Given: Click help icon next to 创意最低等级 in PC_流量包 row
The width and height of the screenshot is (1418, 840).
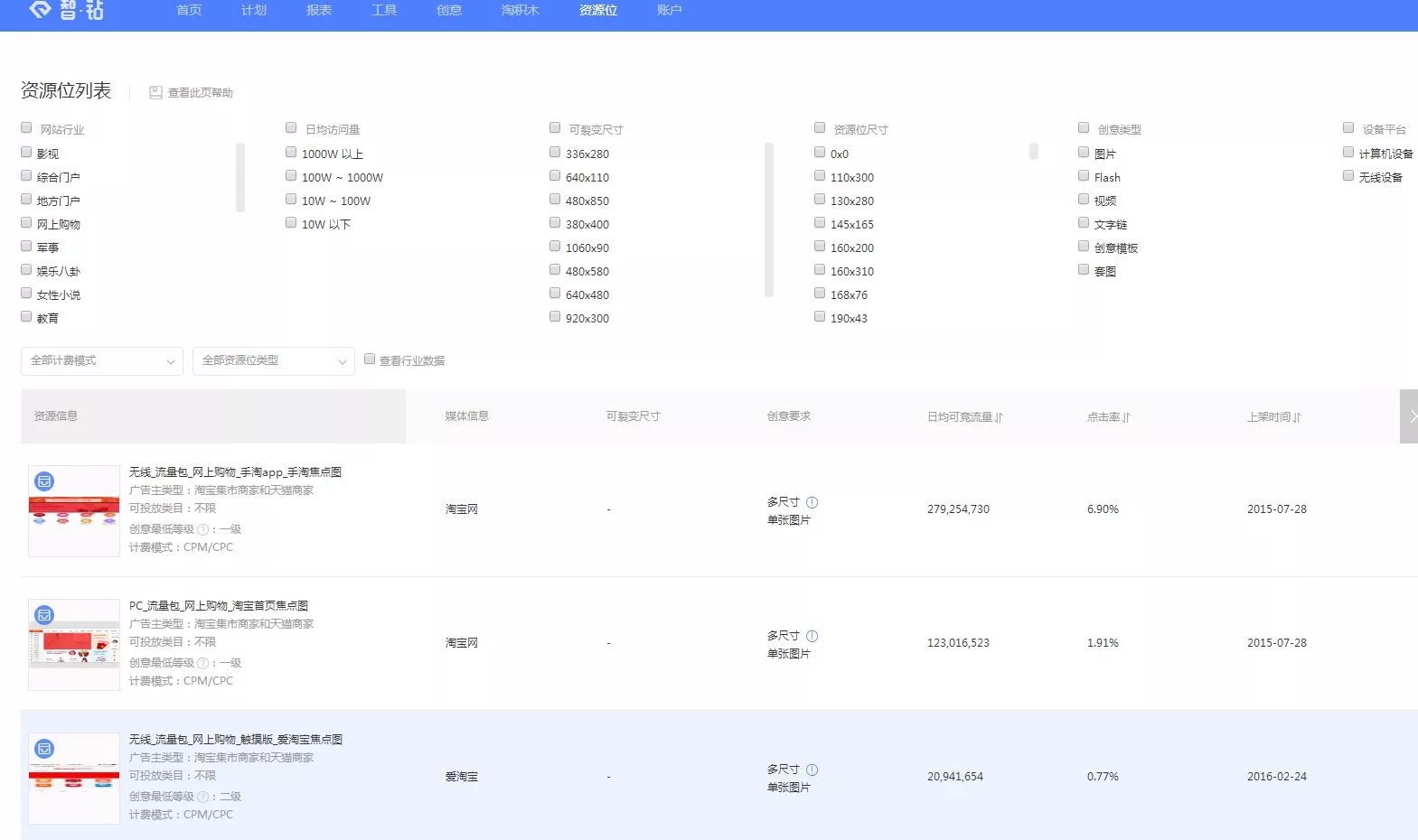Looking at the screenshot, I should (x=202, y=663).
